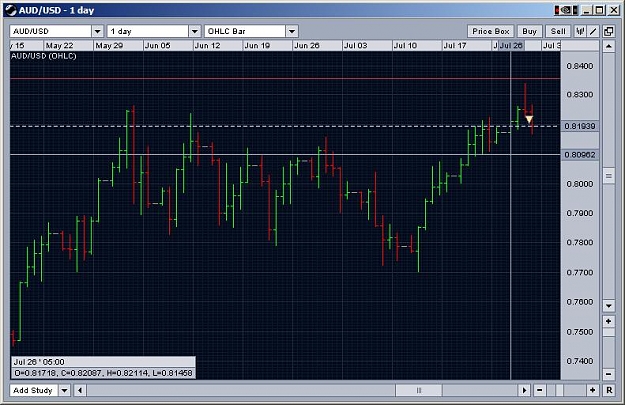Maximize the AUD/USD chart window

point(600,10)
